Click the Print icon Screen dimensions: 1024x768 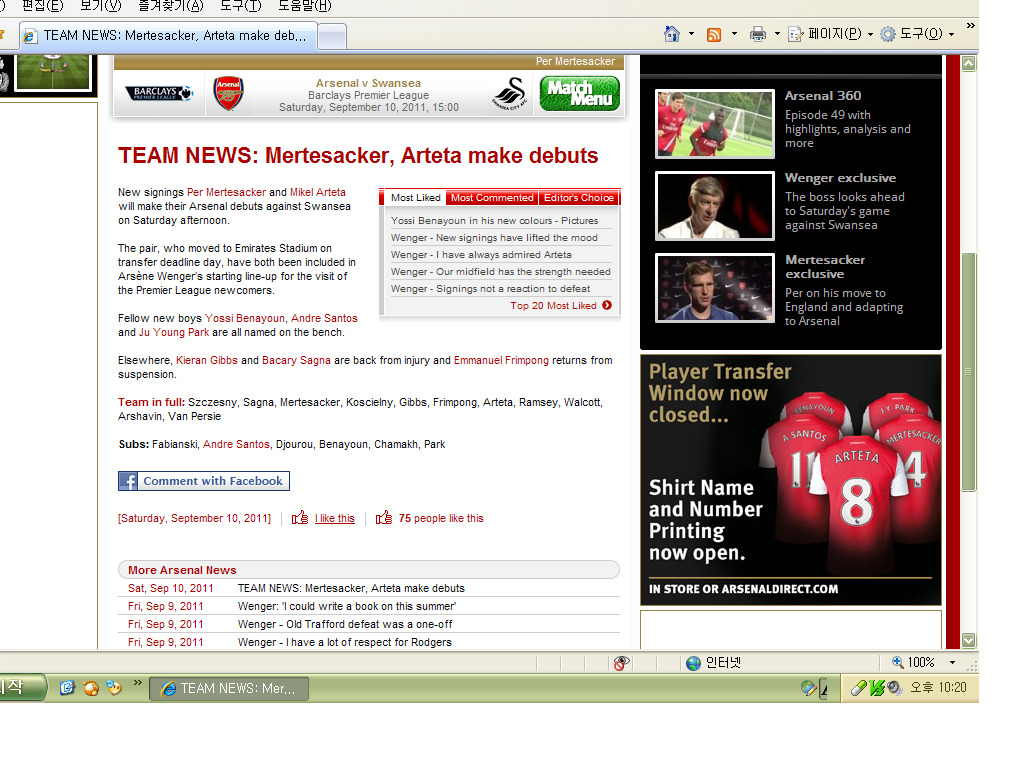click(x=758, y=34)
